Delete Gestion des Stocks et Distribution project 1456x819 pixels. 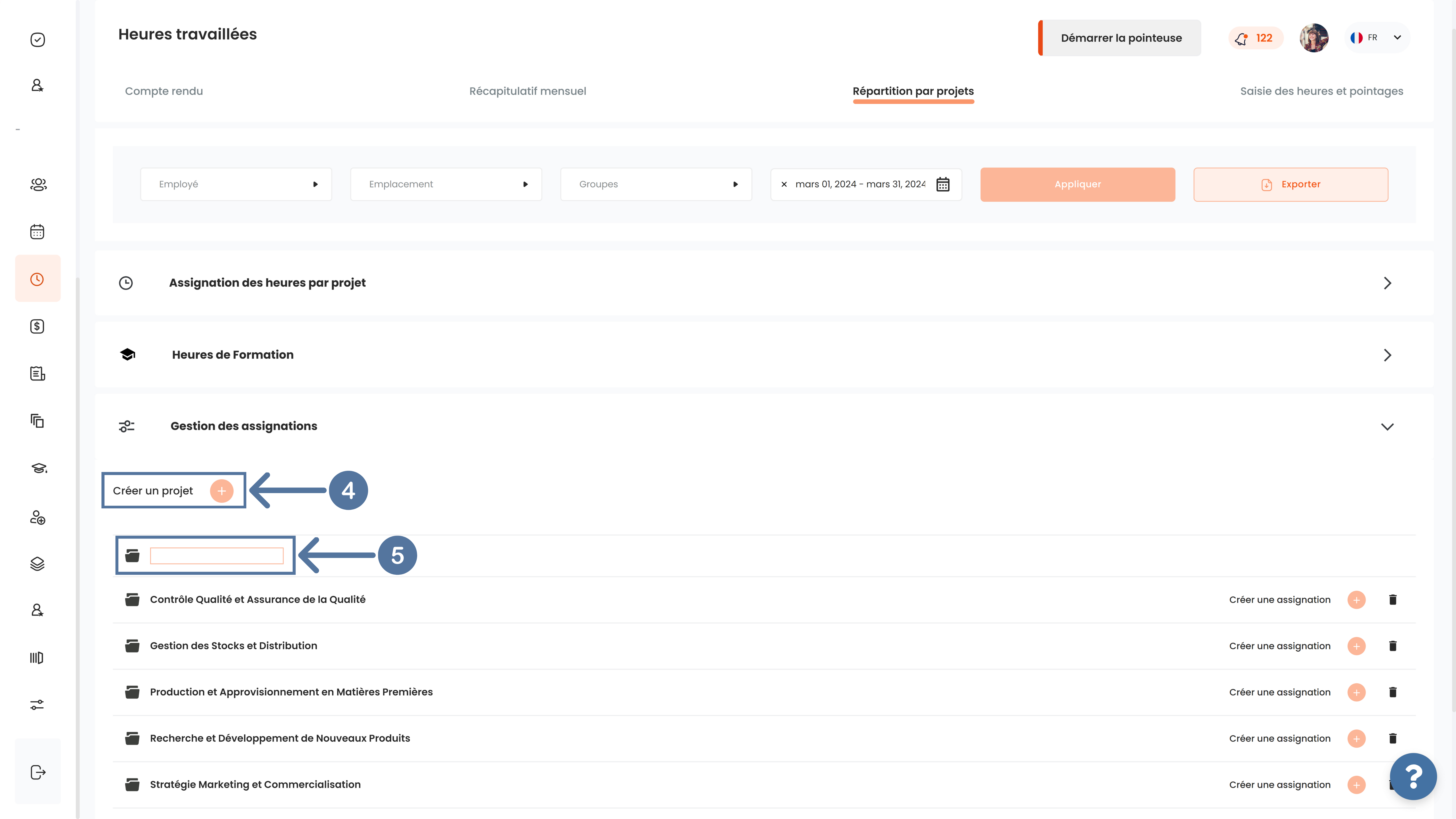pos(1393,646)
